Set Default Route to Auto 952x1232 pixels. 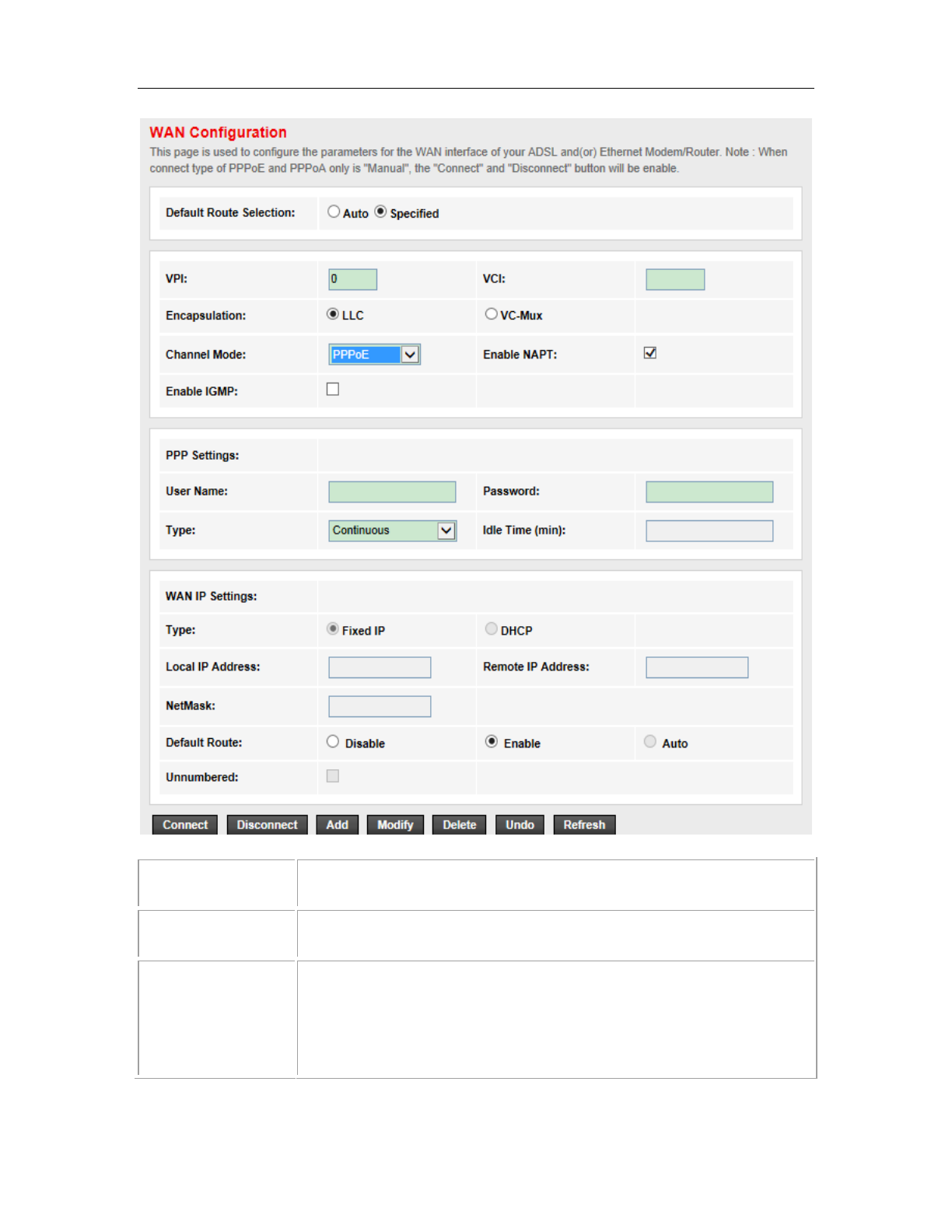650,741
